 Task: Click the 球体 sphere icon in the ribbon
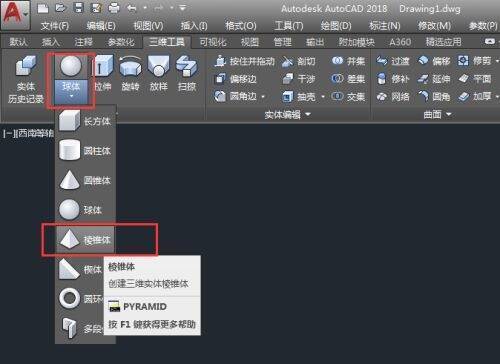coord(71,66)
